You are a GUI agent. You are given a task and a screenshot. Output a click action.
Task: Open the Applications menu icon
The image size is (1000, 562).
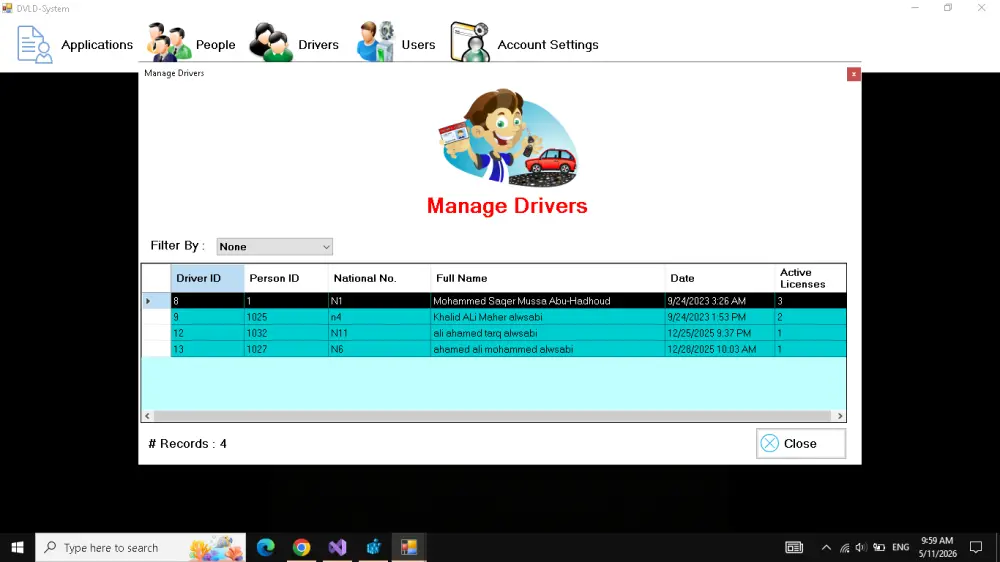click(x=34, y=44)
